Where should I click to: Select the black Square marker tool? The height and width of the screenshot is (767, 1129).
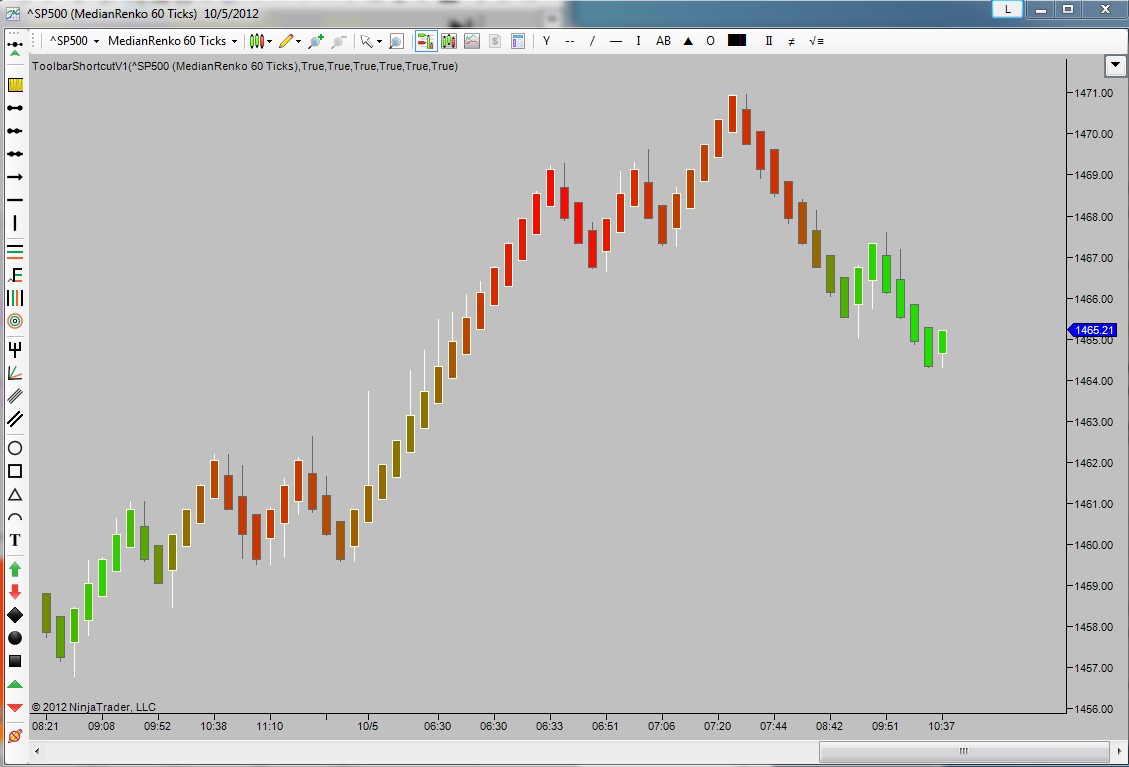coord(15,661)
